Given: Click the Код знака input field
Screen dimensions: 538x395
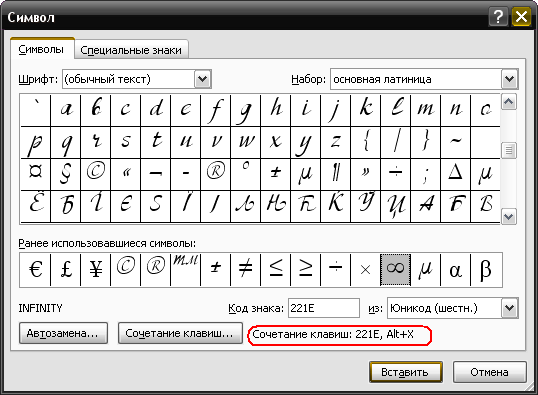Looking at the screenshot, I should [324, 308].
